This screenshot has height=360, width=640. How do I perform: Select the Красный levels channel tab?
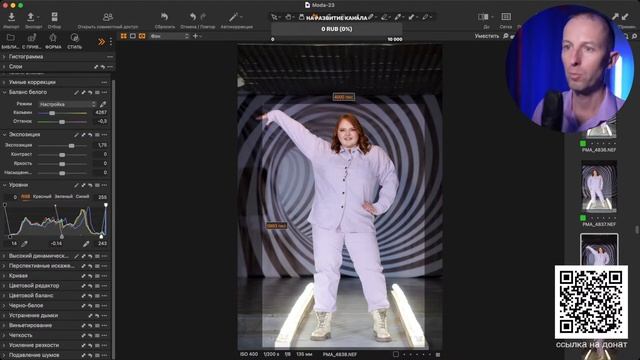(x=42, y=197)
